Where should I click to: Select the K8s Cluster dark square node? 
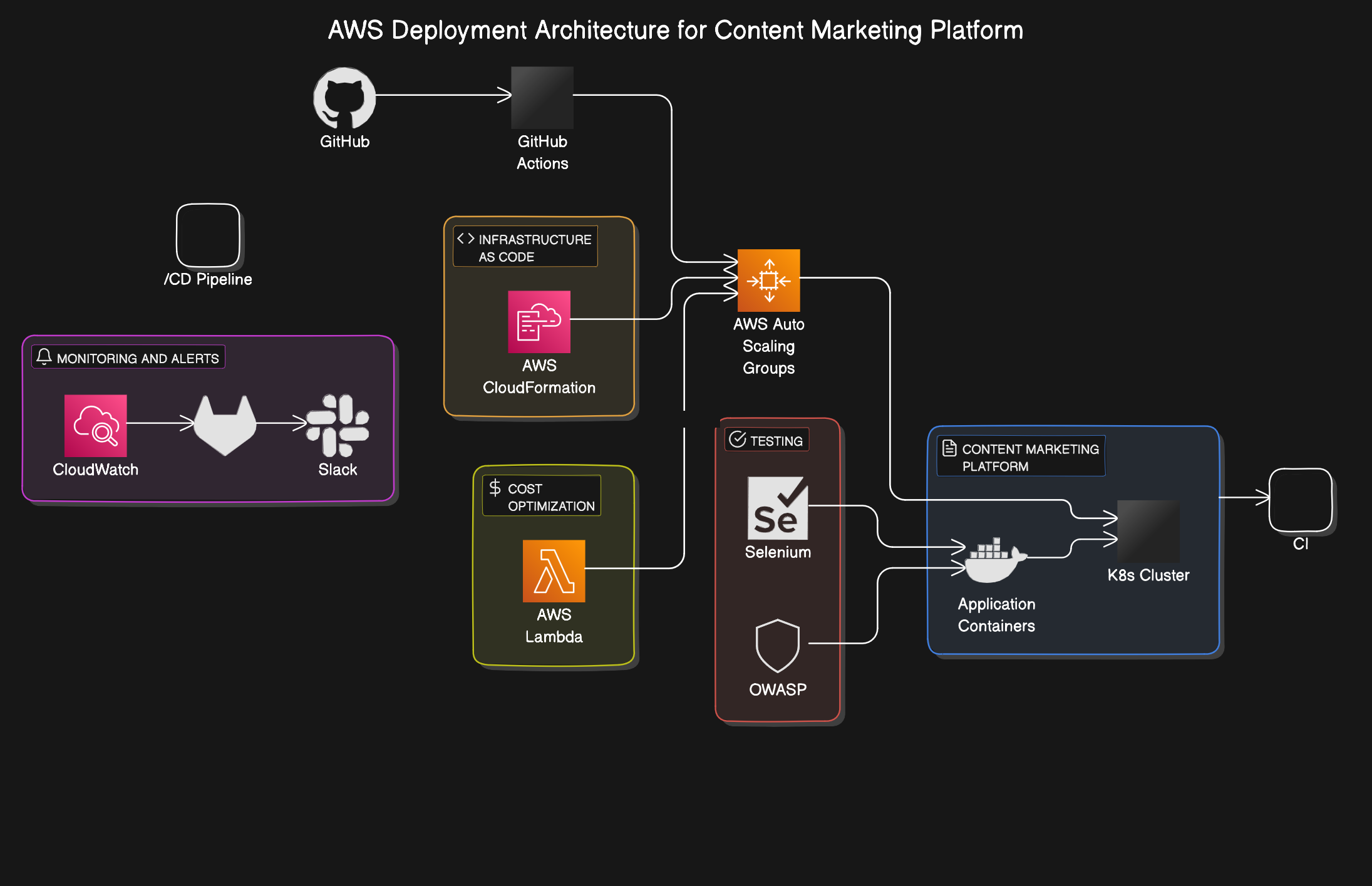tap(1148, 531)
